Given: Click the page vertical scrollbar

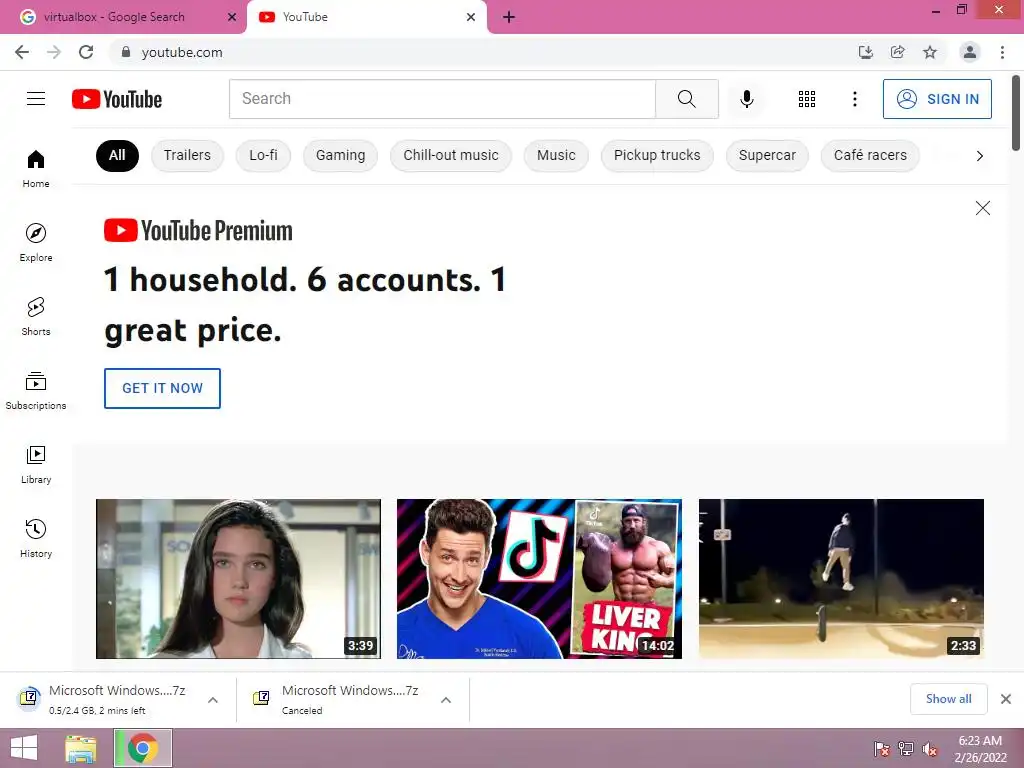Looking at the screenshot, I should click(1016, 114).
